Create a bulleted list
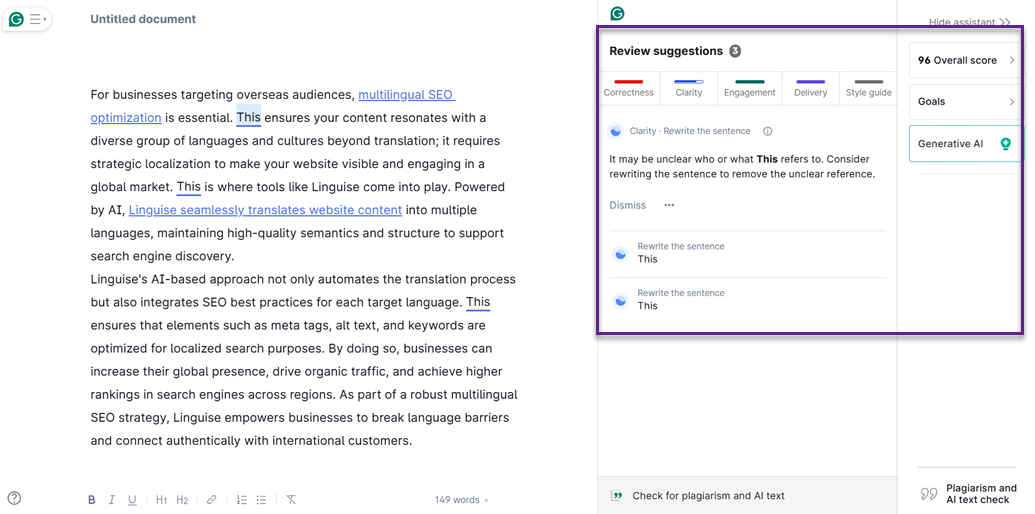Screen dimensions: 1035x514 pos(261,499)
